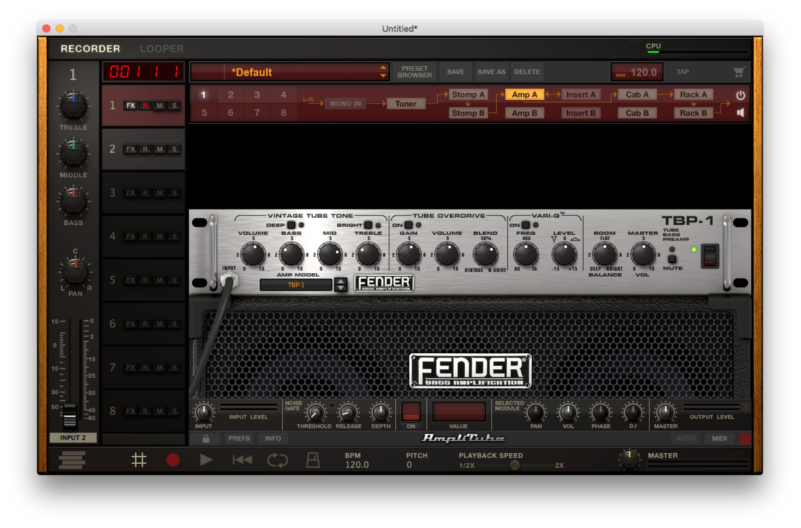This screenshot has height=528, width=801.
Task: Mute track 2 with M button
Action: click(160, 150)
